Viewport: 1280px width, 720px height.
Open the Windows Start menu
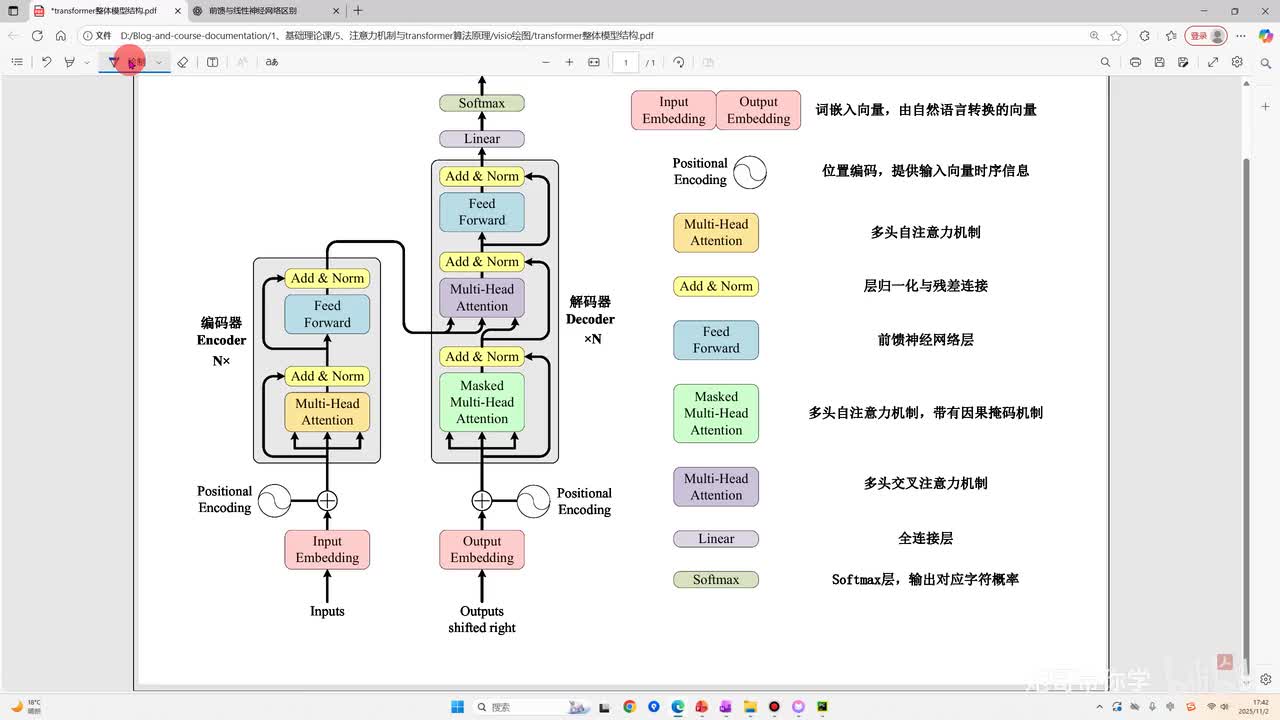tap(457, 706)
